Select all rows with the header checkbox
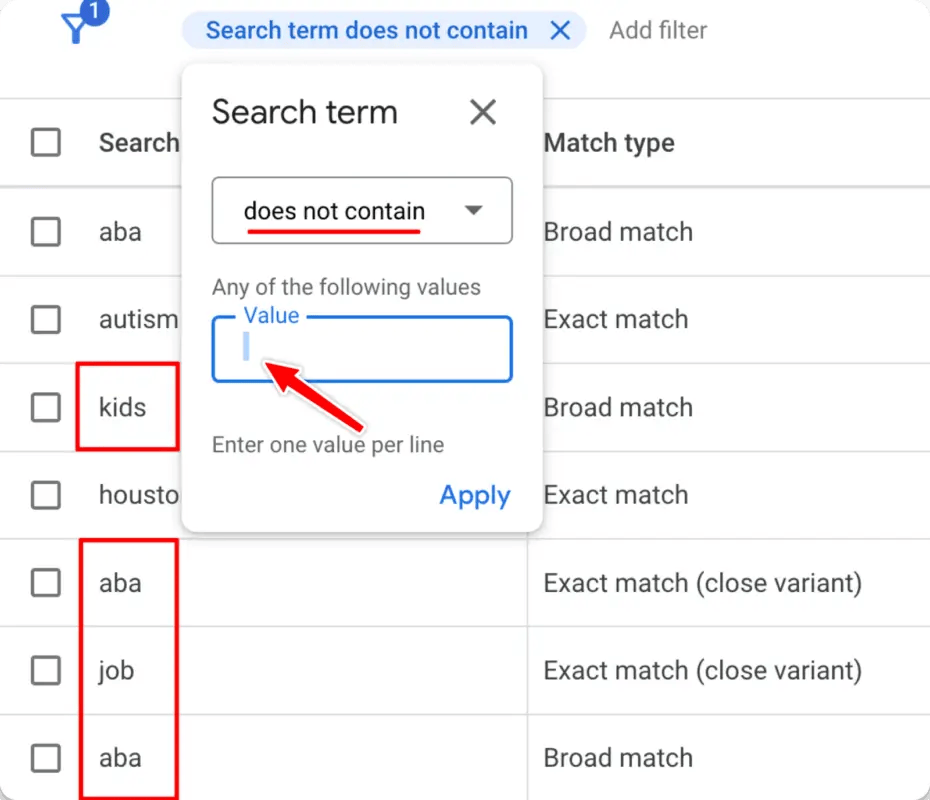Screen dimensions: 930x800 46,142
